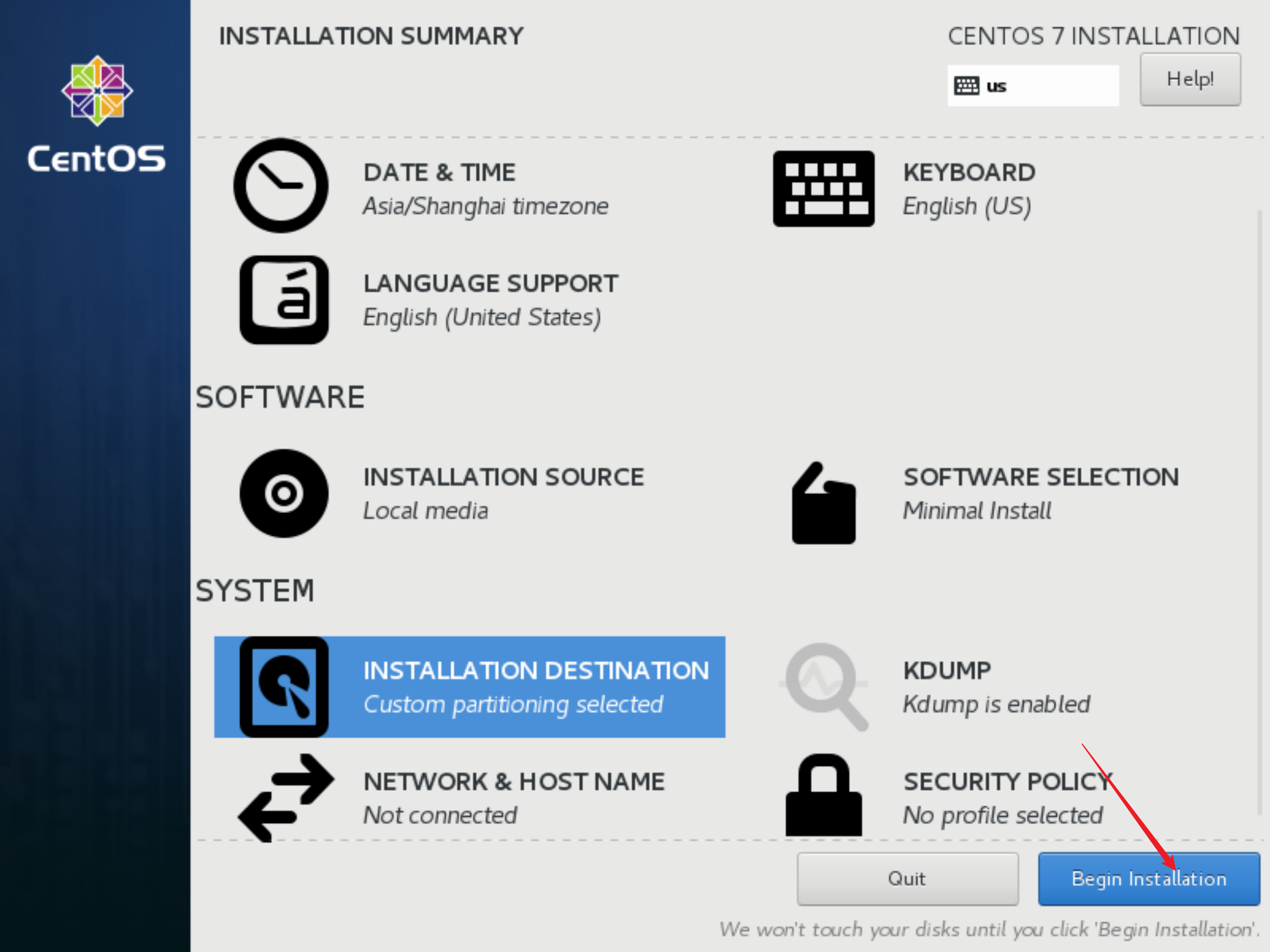Click the Keyboard layout icon

pos(823,189)
